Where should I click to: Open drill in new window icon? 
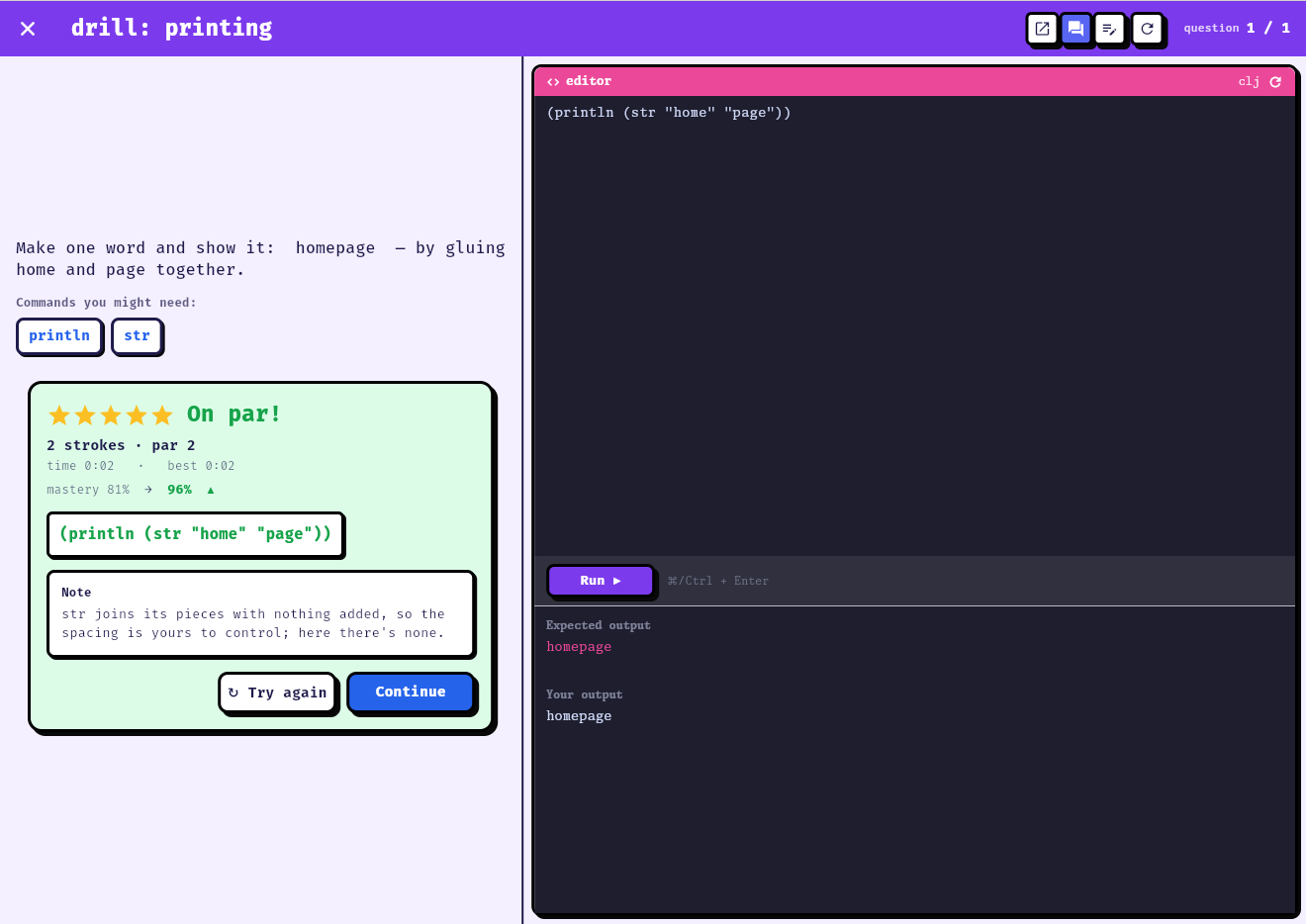[x=1042, y=29]
